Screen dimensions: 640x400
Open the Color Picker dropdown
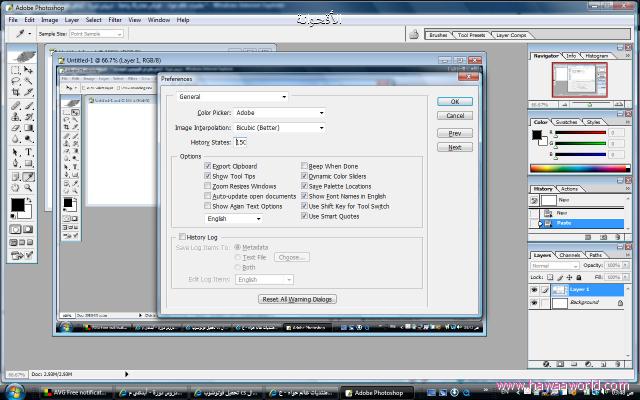point(279,113)
